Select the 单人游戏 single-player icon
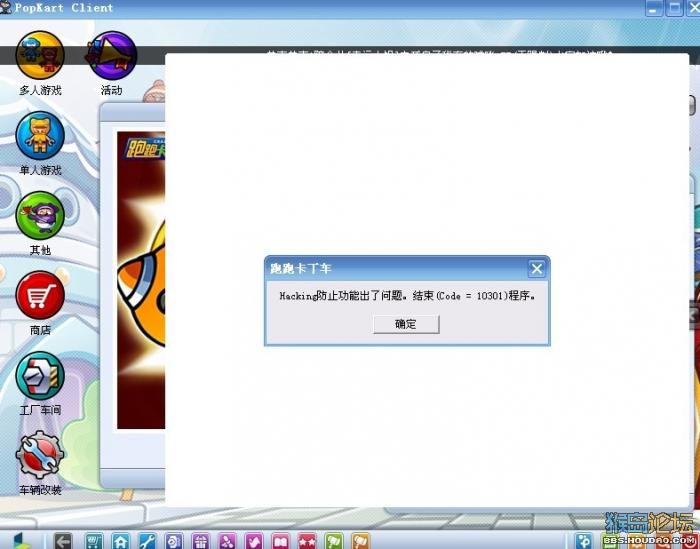The width and height of the screenshot is (700, 549). tap(40, 135)
